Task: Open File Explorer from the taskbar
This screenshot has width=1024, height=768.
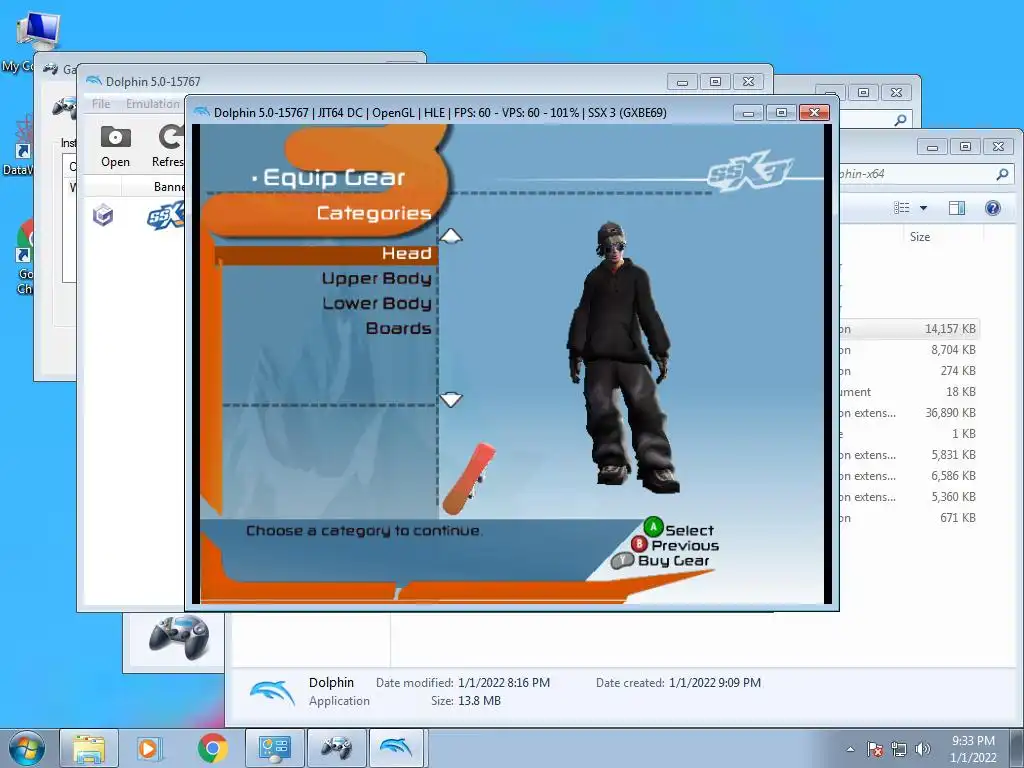Action: click(89, 748)
